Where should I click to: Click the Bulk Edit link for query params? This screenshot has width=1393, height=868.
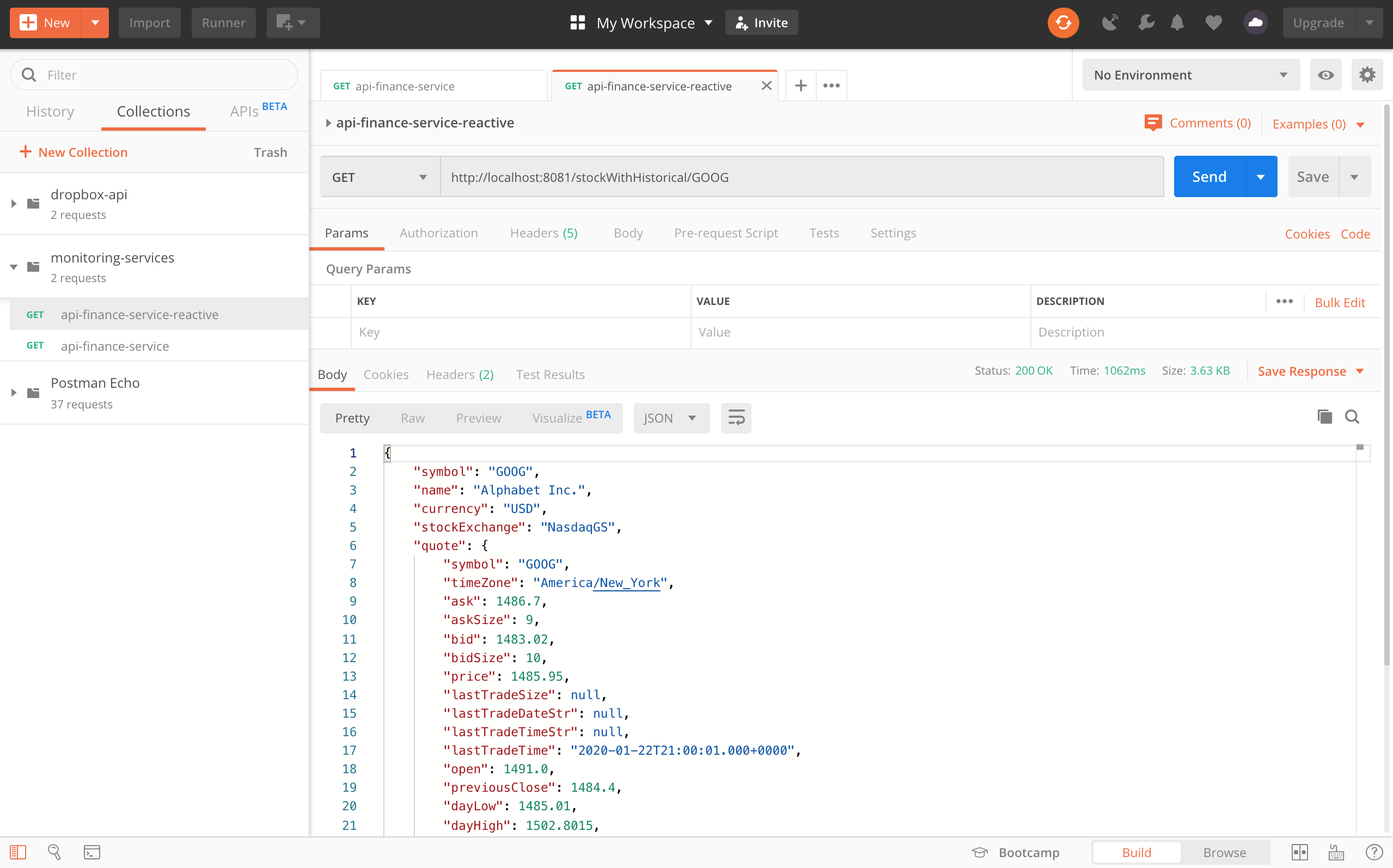coord(1341,300)
